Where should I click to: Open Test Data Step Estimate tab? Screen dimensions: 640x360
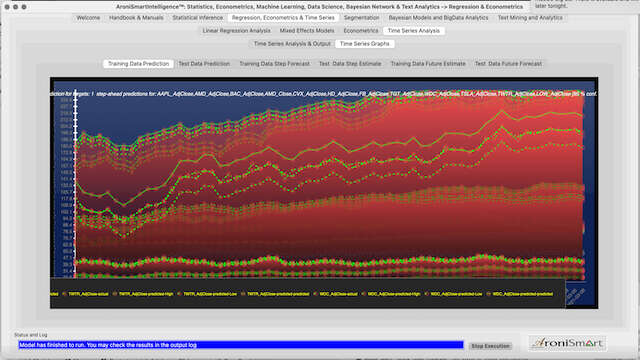tap(350, 64)
